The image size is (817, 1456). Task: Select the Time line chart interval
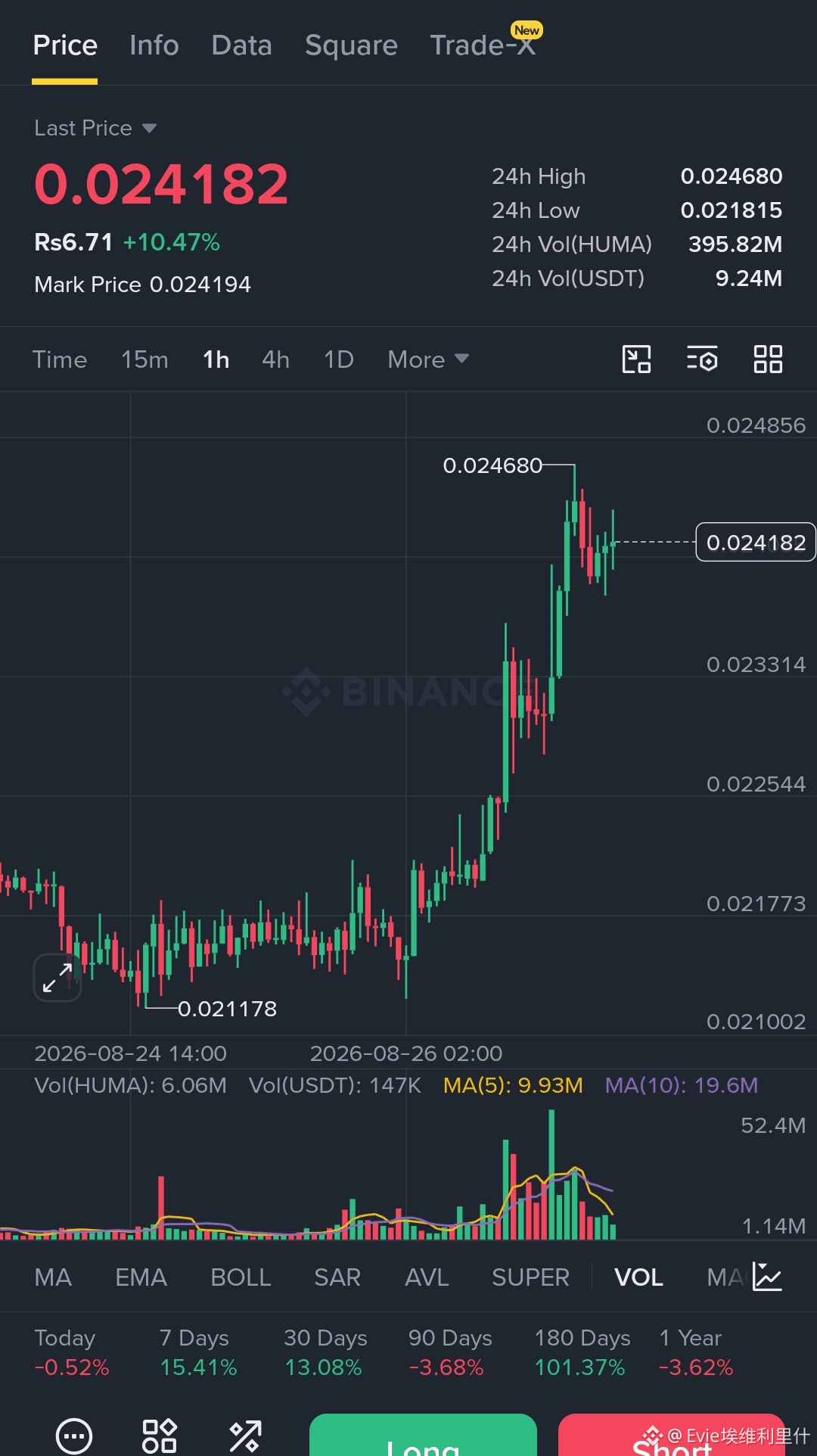[x=60, y=359]
